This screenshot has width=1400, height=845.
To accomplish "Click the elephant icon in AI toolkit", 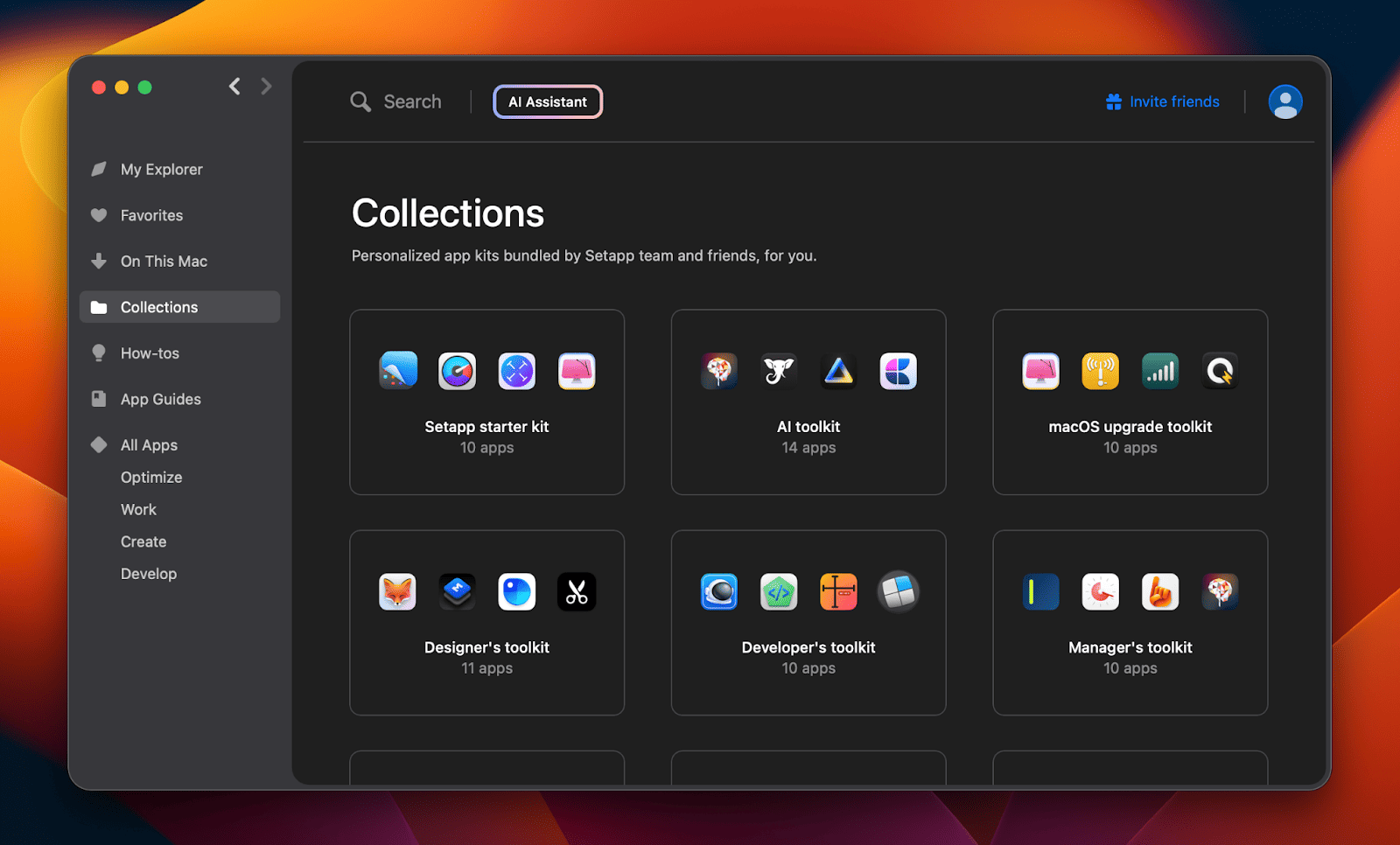I will tap(779, 371).
